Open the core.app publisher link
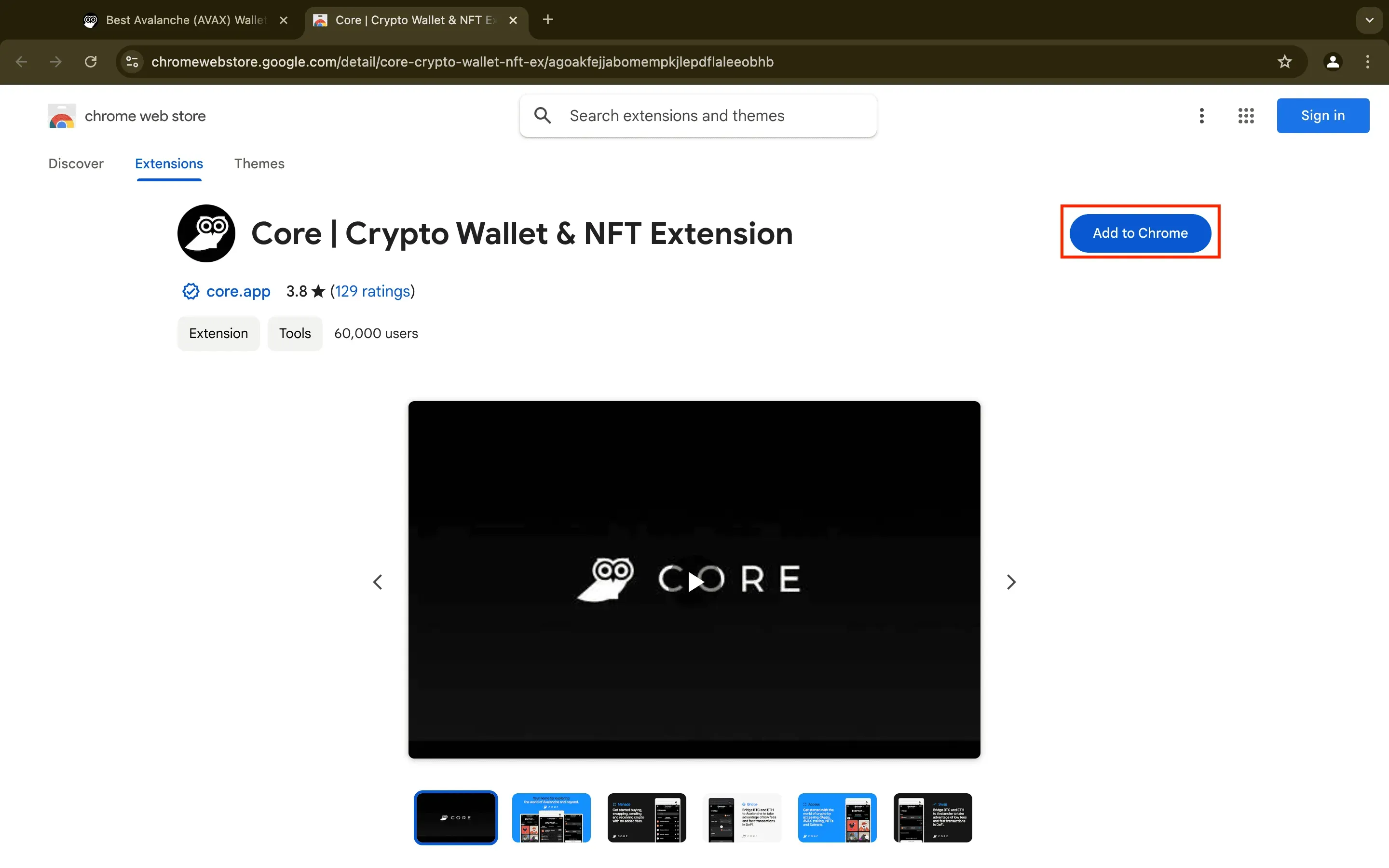 point(238,292)
